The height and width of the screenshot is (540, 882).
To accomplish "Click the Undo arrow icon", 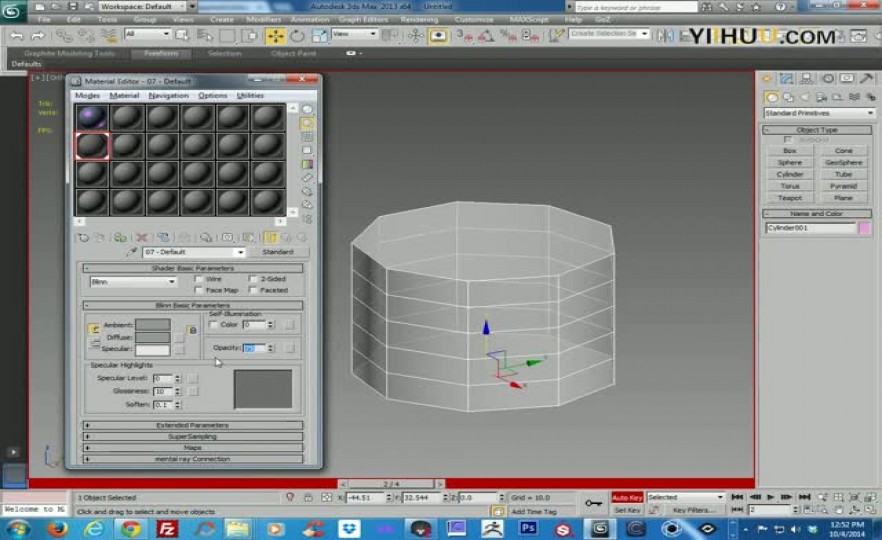I will [17, 36].
